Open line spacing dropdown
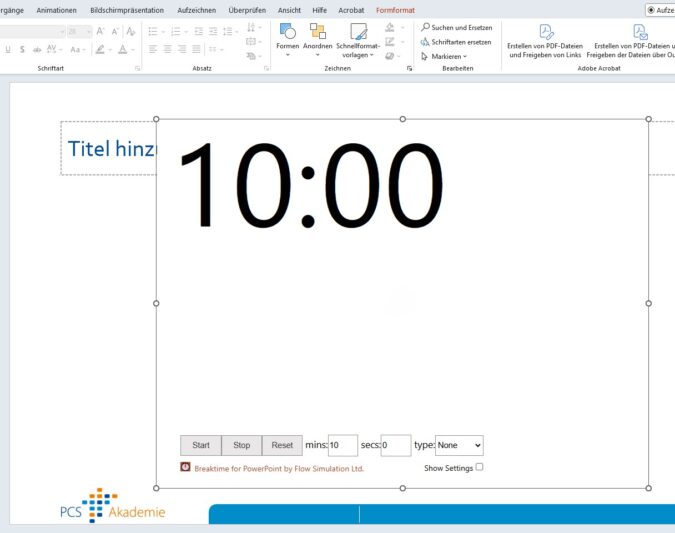 [x=230, y=31]
